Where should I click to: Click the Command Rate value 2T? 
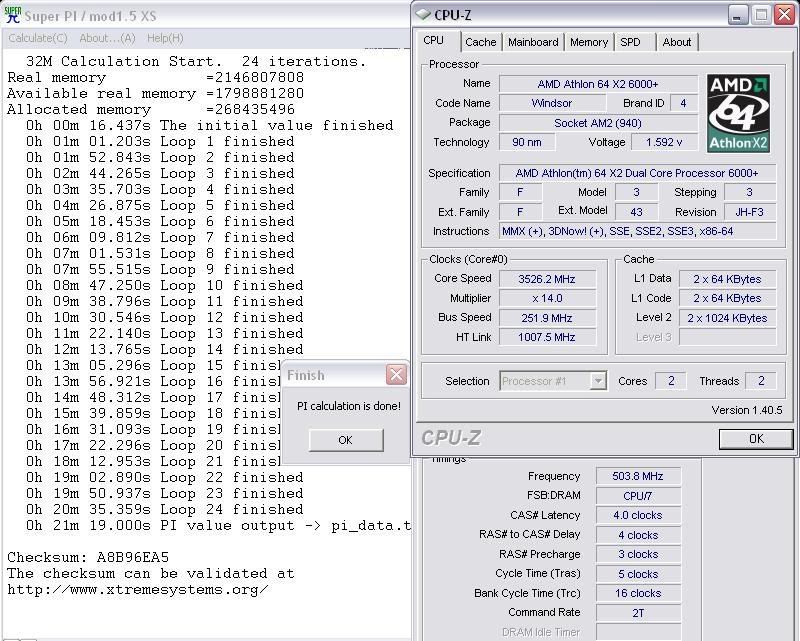638,613
